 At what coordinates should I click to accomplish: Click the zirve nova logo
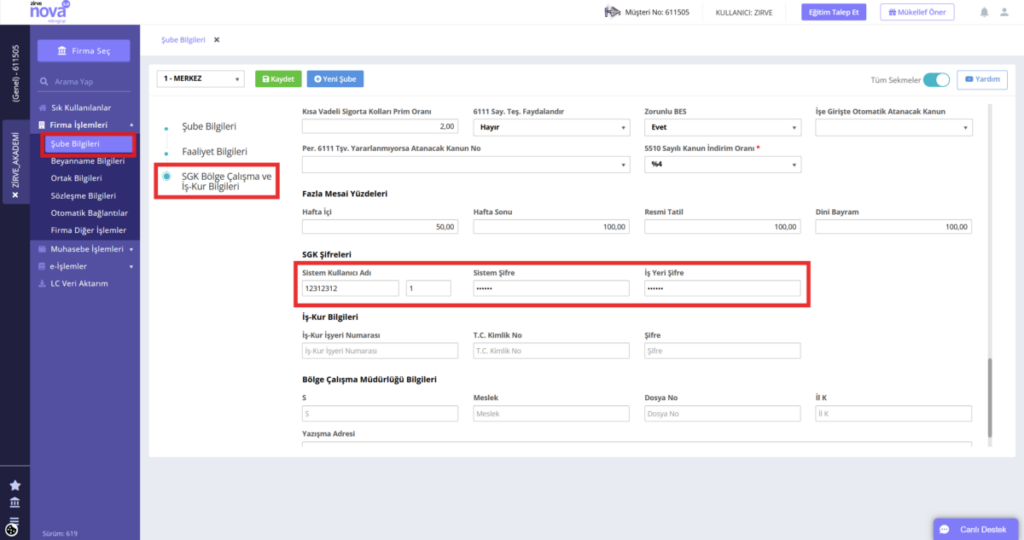point(50,11)
